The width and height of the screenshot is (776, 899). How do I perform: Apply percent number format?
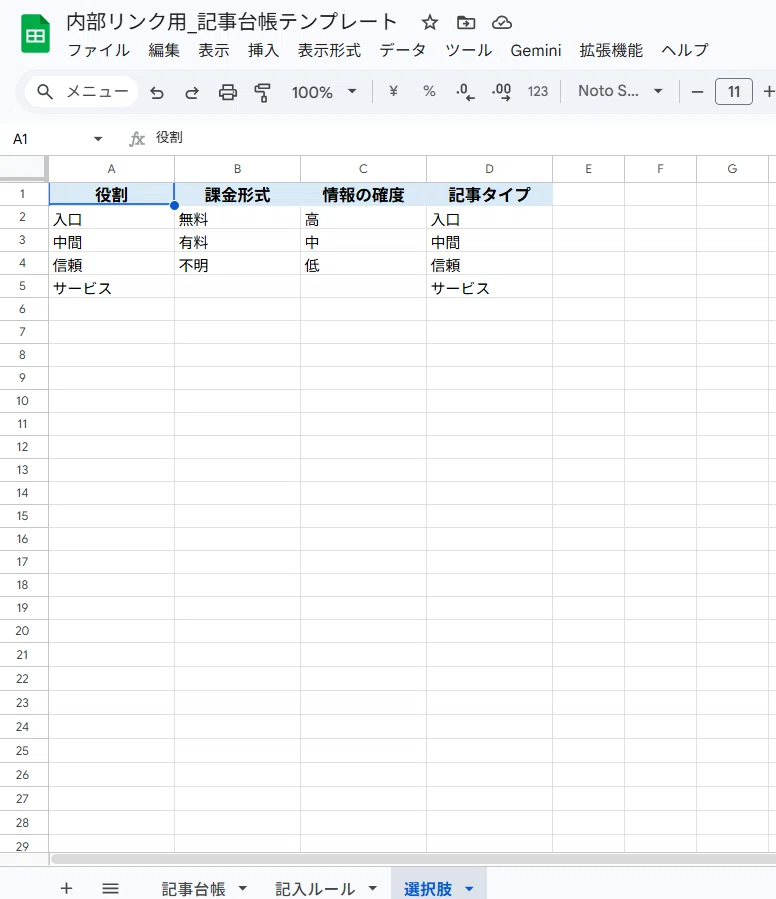pos(429,91)
